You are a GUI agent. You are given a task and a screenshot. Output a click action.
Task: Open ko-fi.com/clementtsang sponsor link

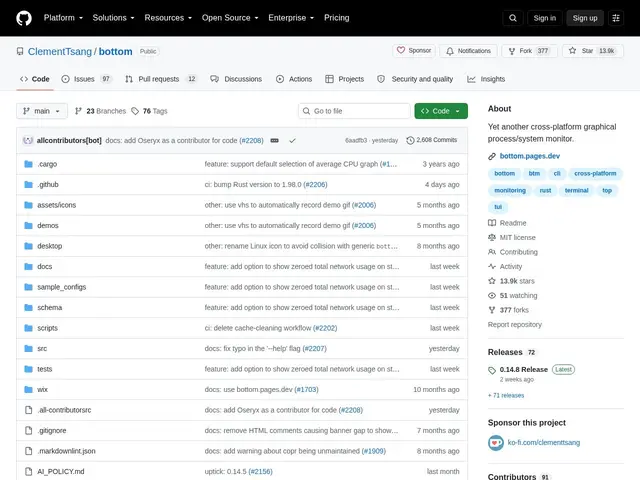tap(544, 442)
